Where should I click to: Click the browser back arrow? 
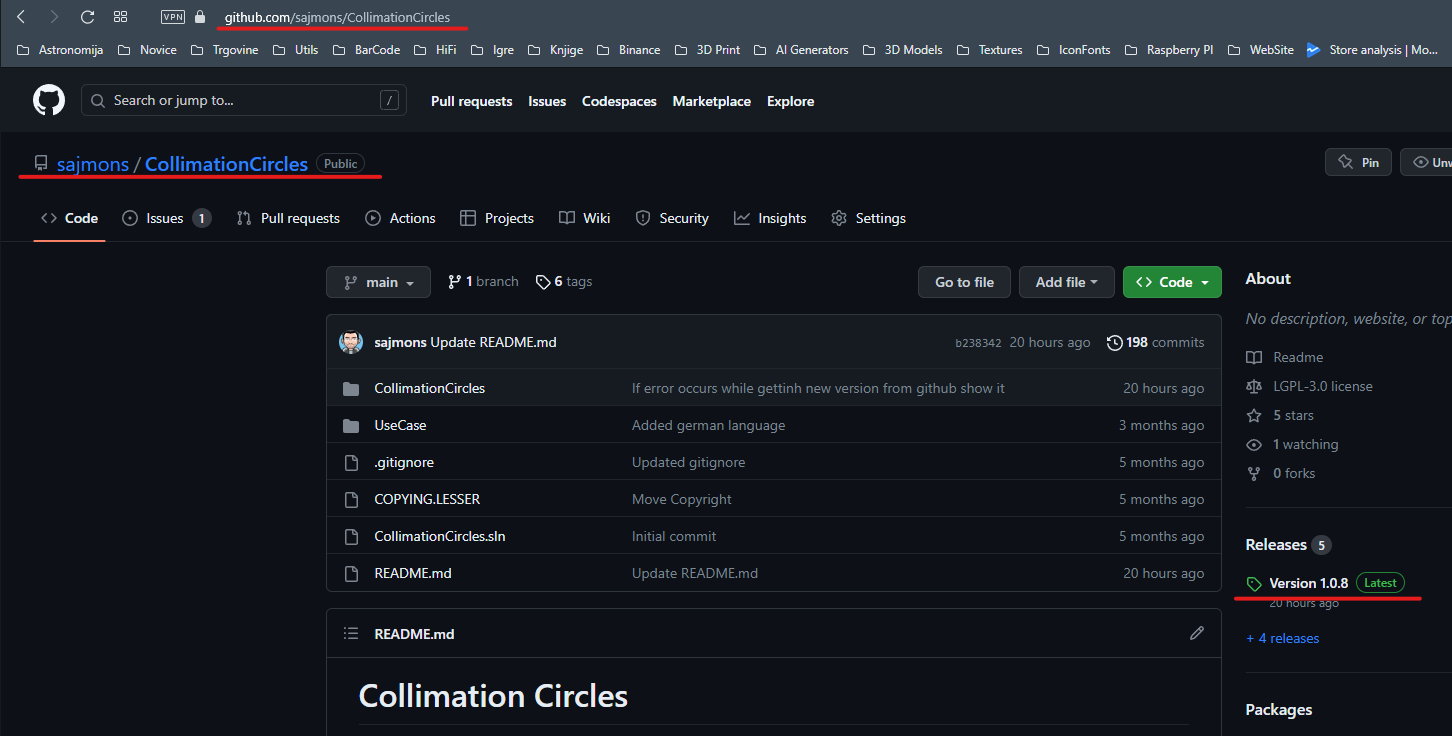tap(21, 17)
